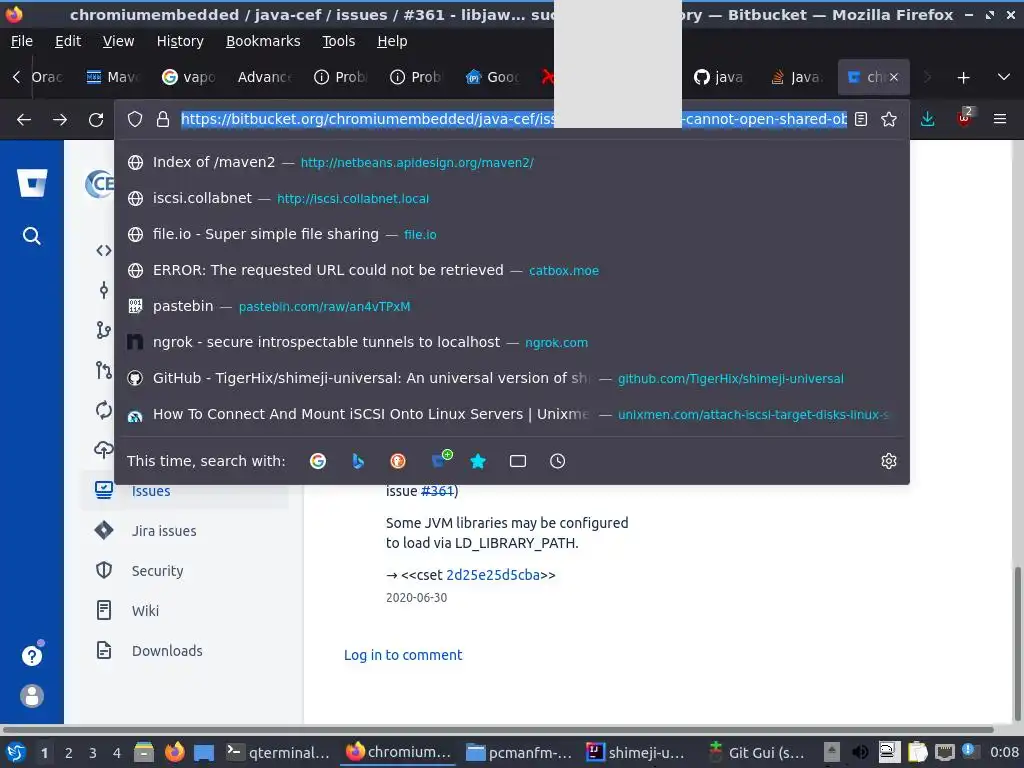Viewport: 1024px width, 768px height.
Task: Reload the current page
Action: click(96, 120)
